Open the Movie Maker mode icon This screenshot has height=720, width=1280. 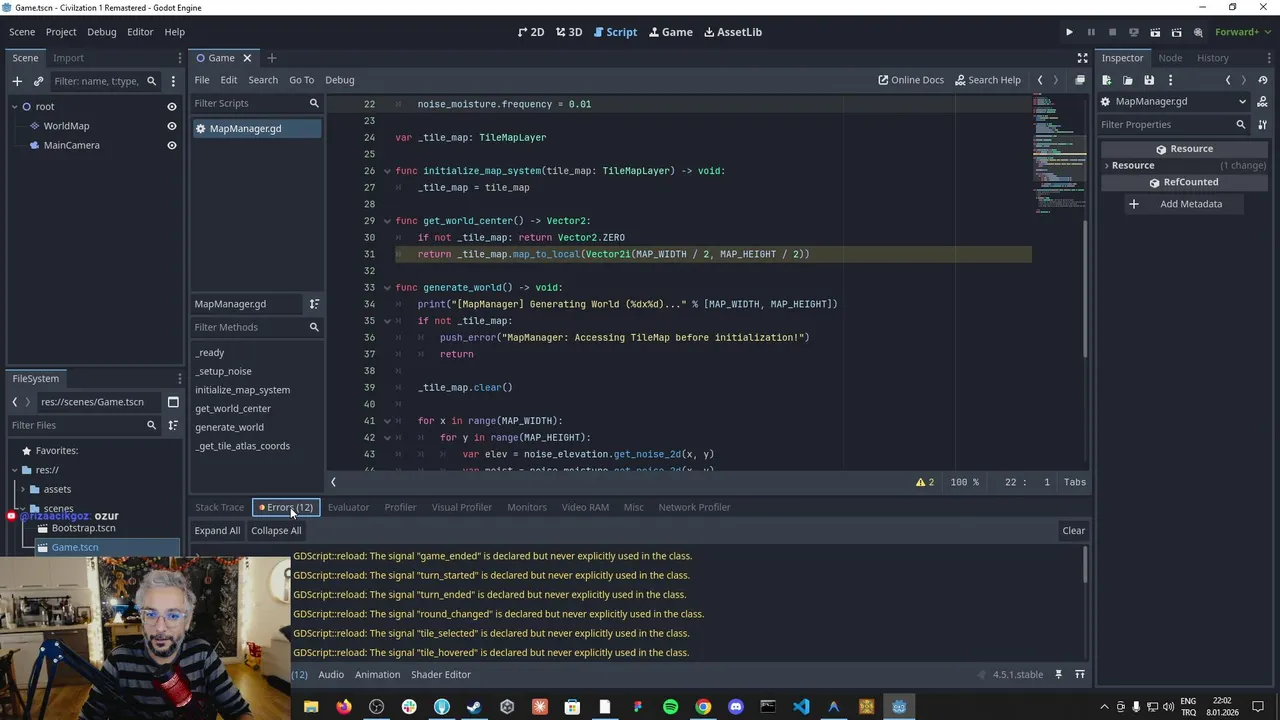[x=1198, y=32]
